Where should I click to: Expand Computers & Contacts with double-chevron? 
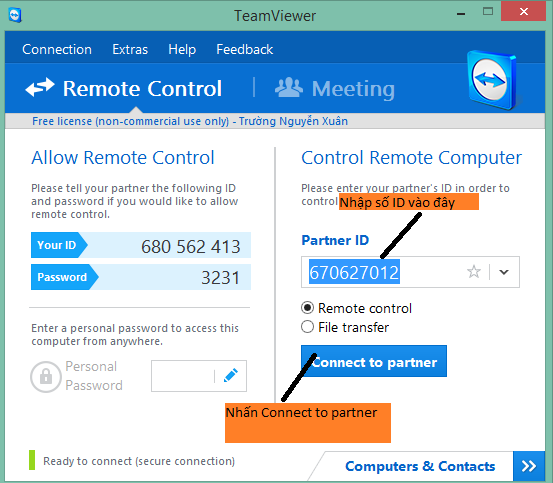(529, 466)
